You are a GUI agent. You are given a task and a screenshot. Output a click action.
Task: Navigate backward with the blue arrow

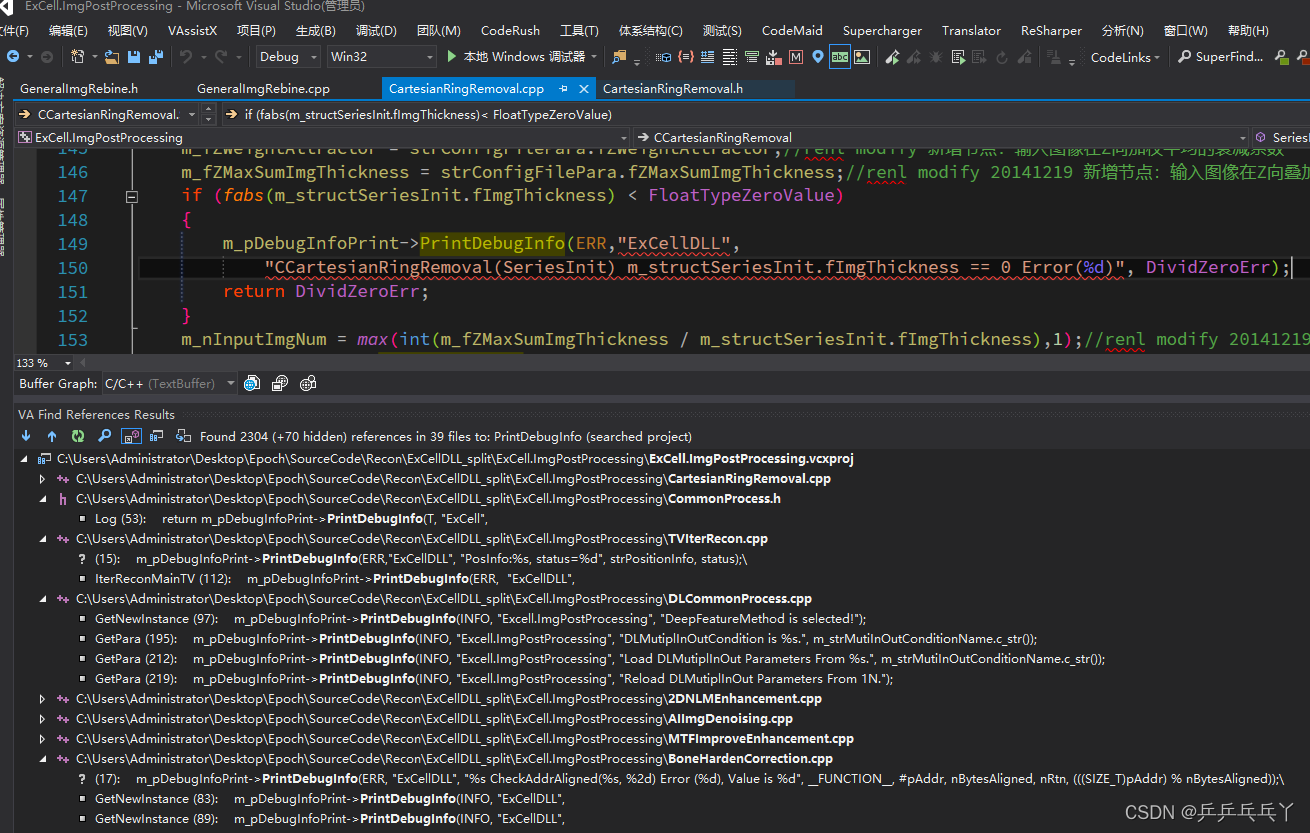click(x=13, y=57)
